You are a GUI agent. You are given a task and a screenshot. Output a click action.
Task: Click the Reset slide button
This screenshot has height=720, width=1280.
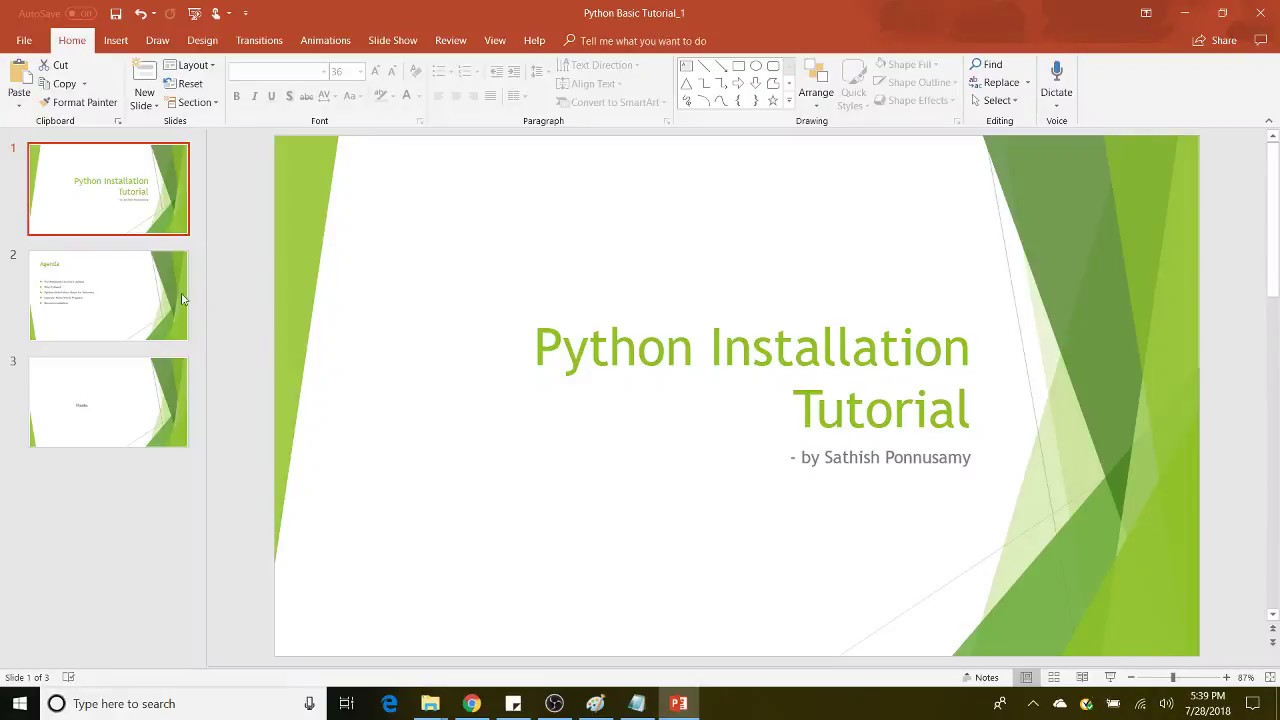coord(184,84)
